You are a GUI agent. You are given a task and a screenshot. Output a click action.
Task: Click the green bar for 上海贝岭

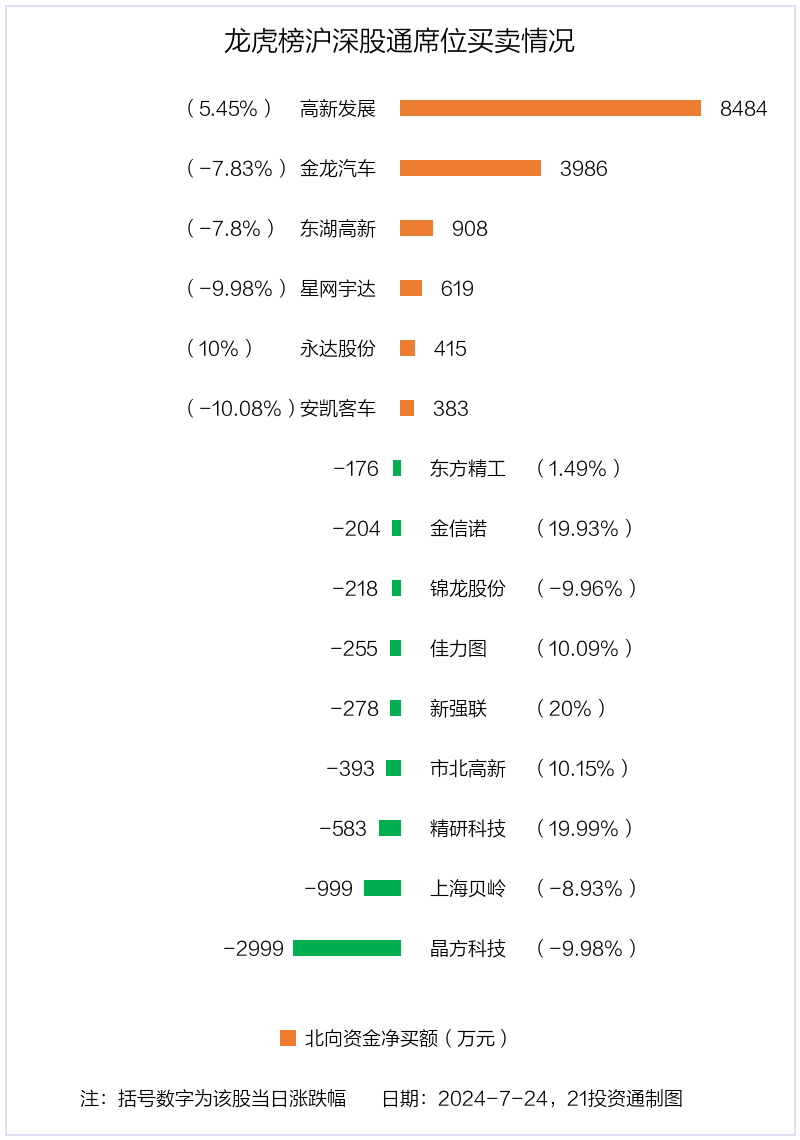coord(382,888)
